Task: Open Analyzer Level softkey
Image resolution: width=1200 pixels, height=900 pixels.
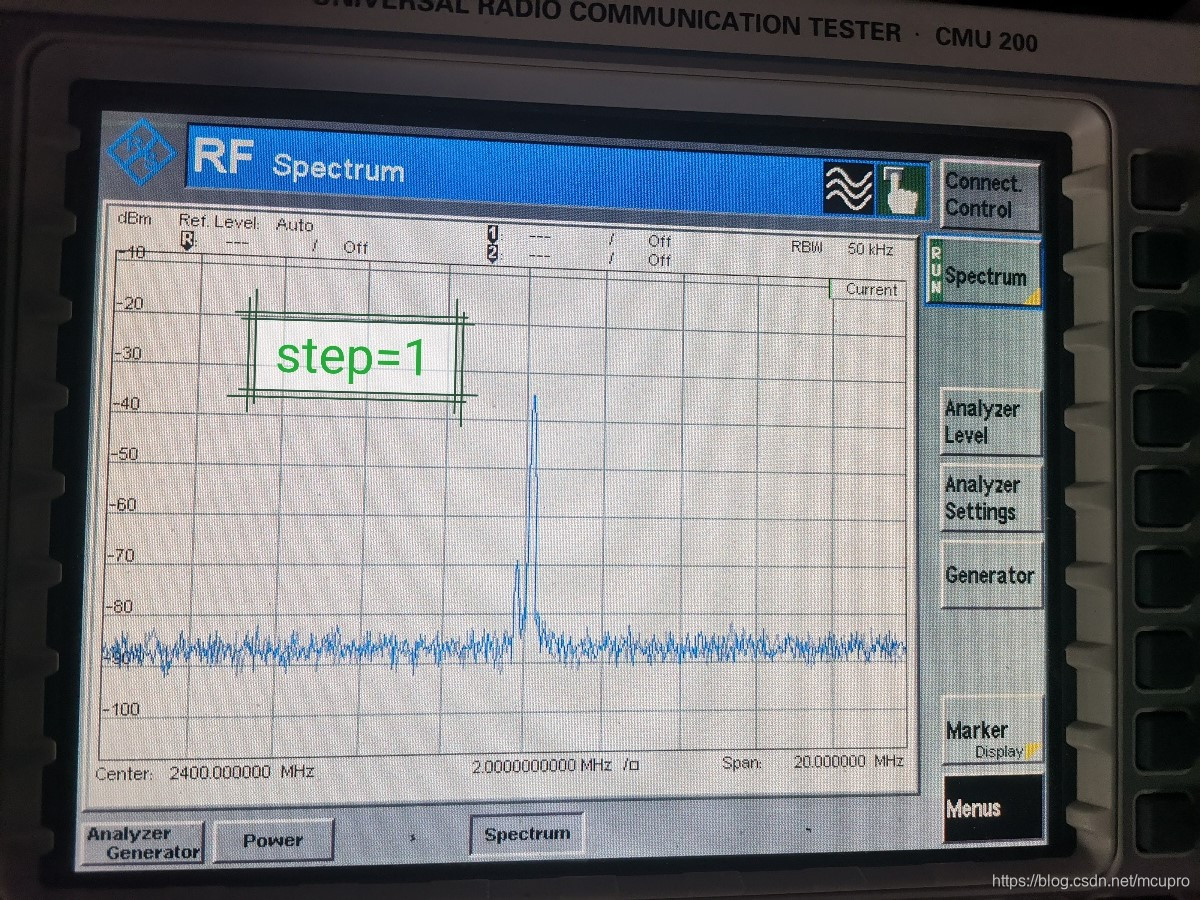Action: point(991,422)
